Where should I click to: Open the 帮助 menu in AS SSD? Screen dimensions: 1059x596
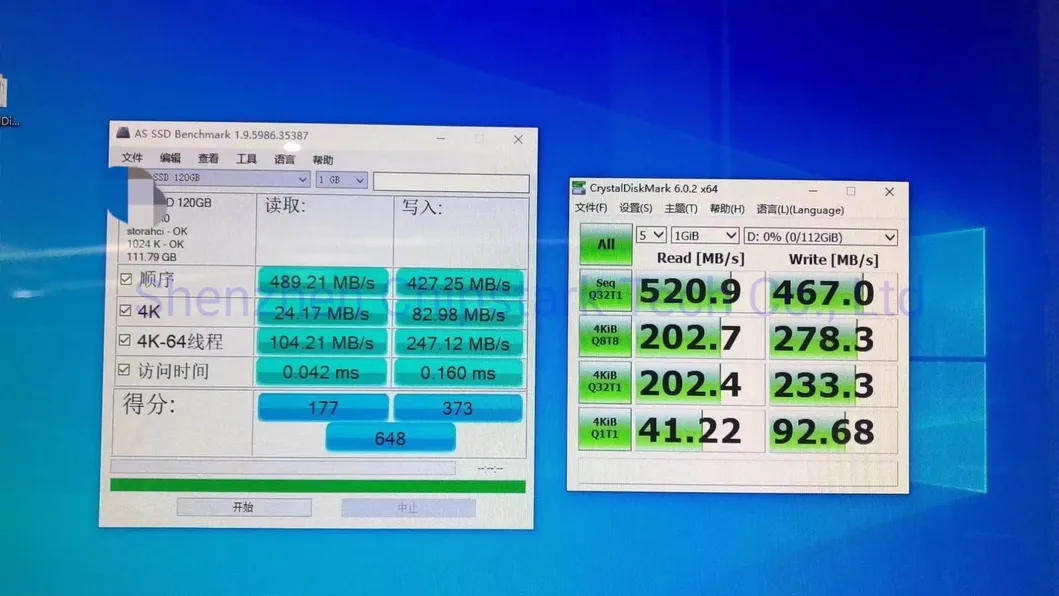point(323,161)
